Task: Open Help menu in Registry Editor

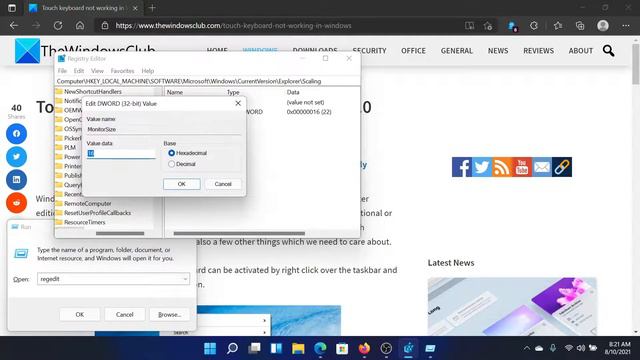Action: coord(148,71)
